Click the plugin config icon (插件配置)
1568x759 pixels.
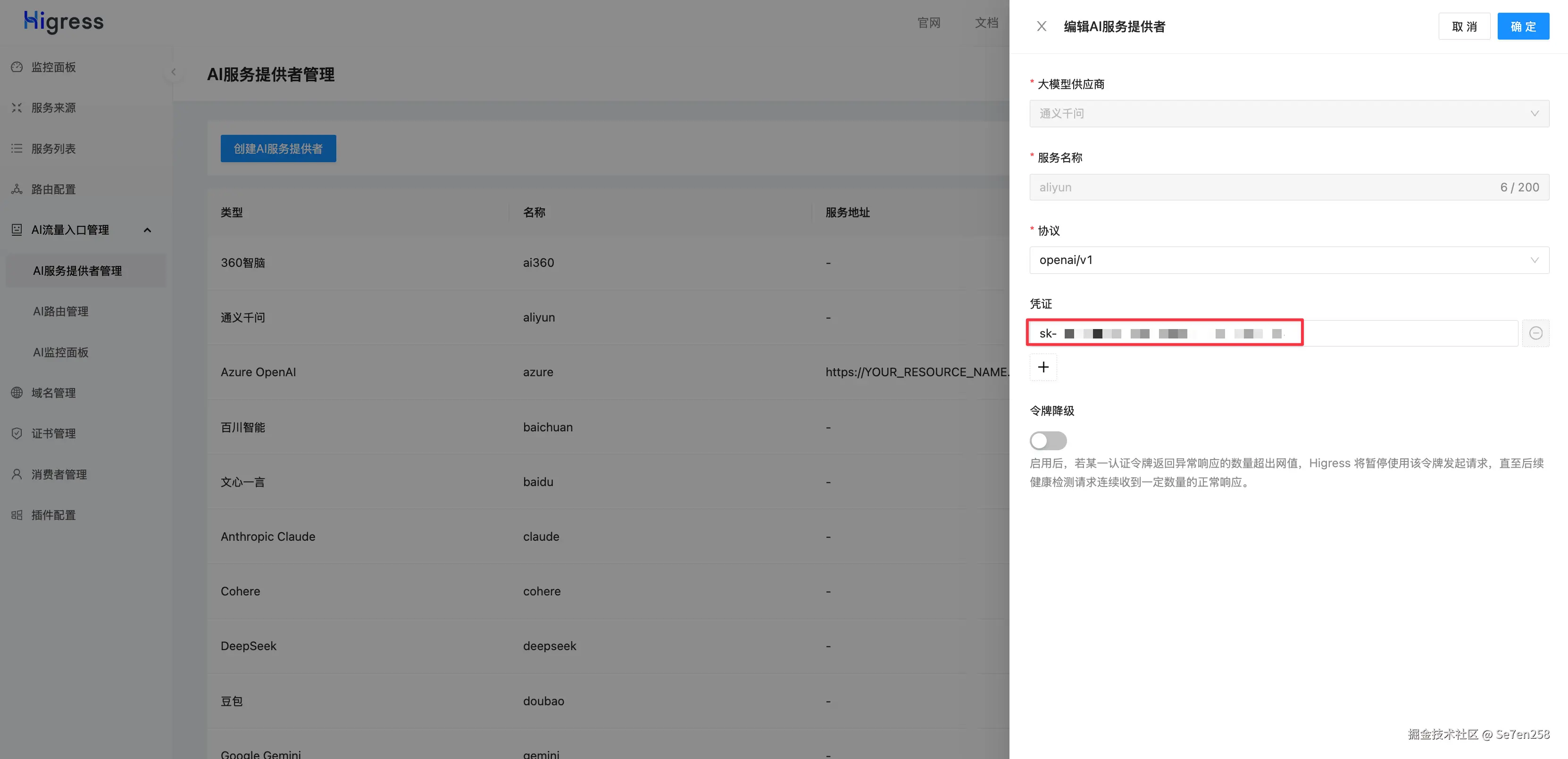17,515
